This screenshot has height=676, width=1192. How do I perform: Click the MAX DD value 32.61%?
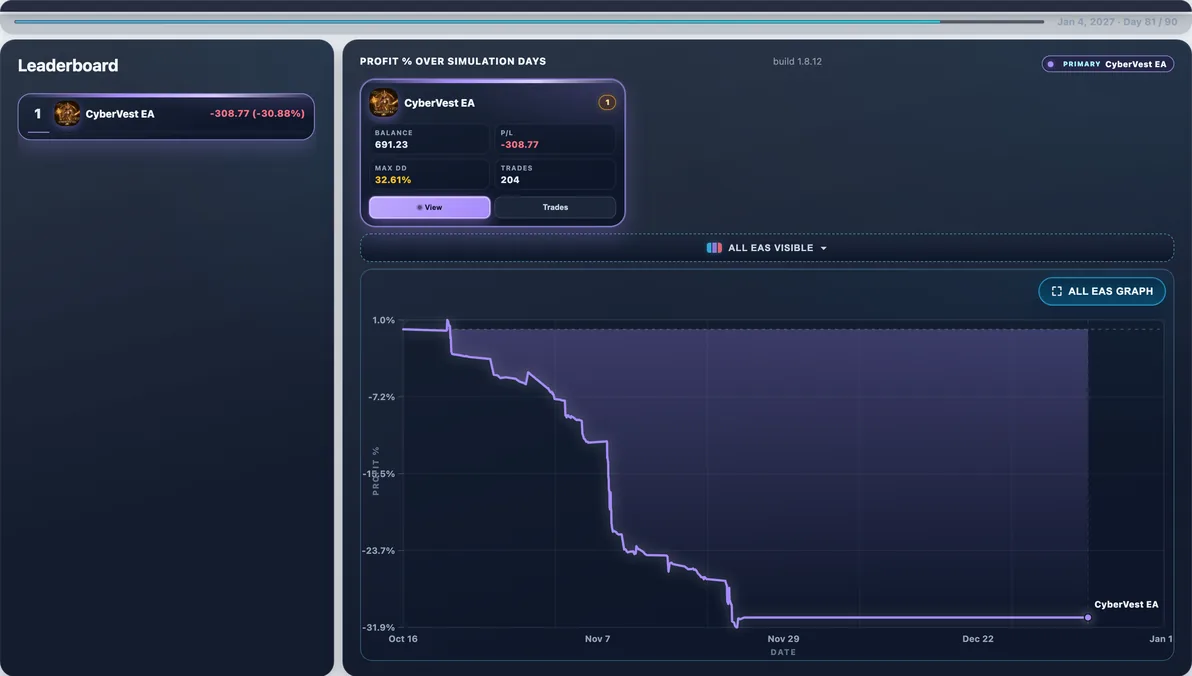[393, 180]
